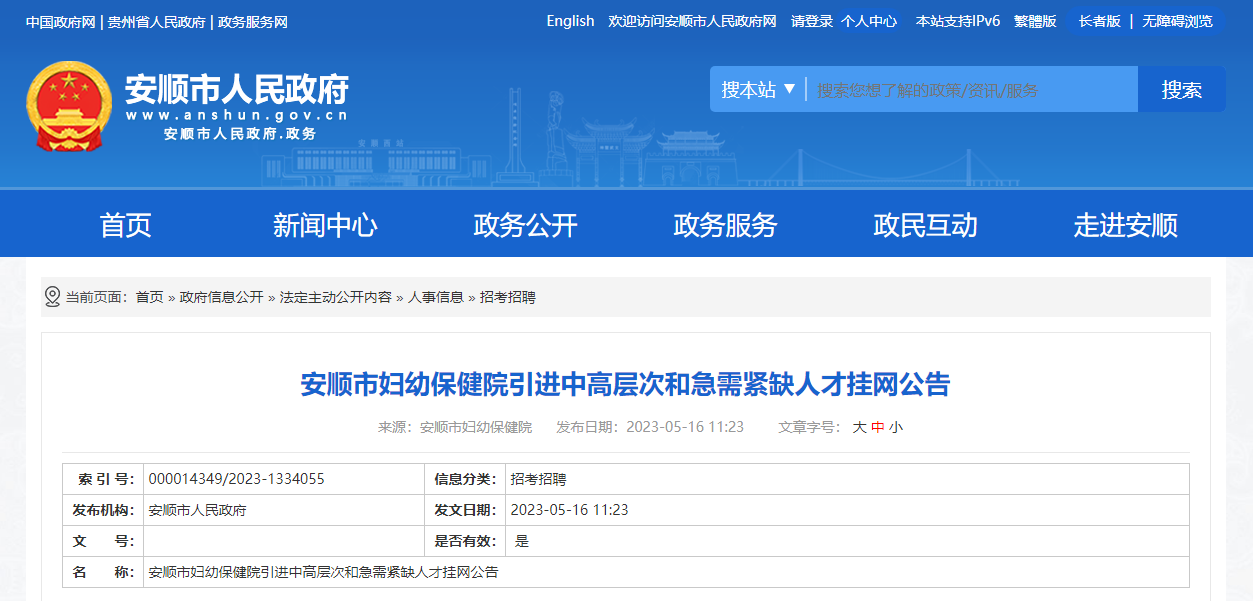This screenshot has width=1253, height=601.
Task: Open the 中国政府网 link
Action: pyautogui.click(x=60, y=22)
